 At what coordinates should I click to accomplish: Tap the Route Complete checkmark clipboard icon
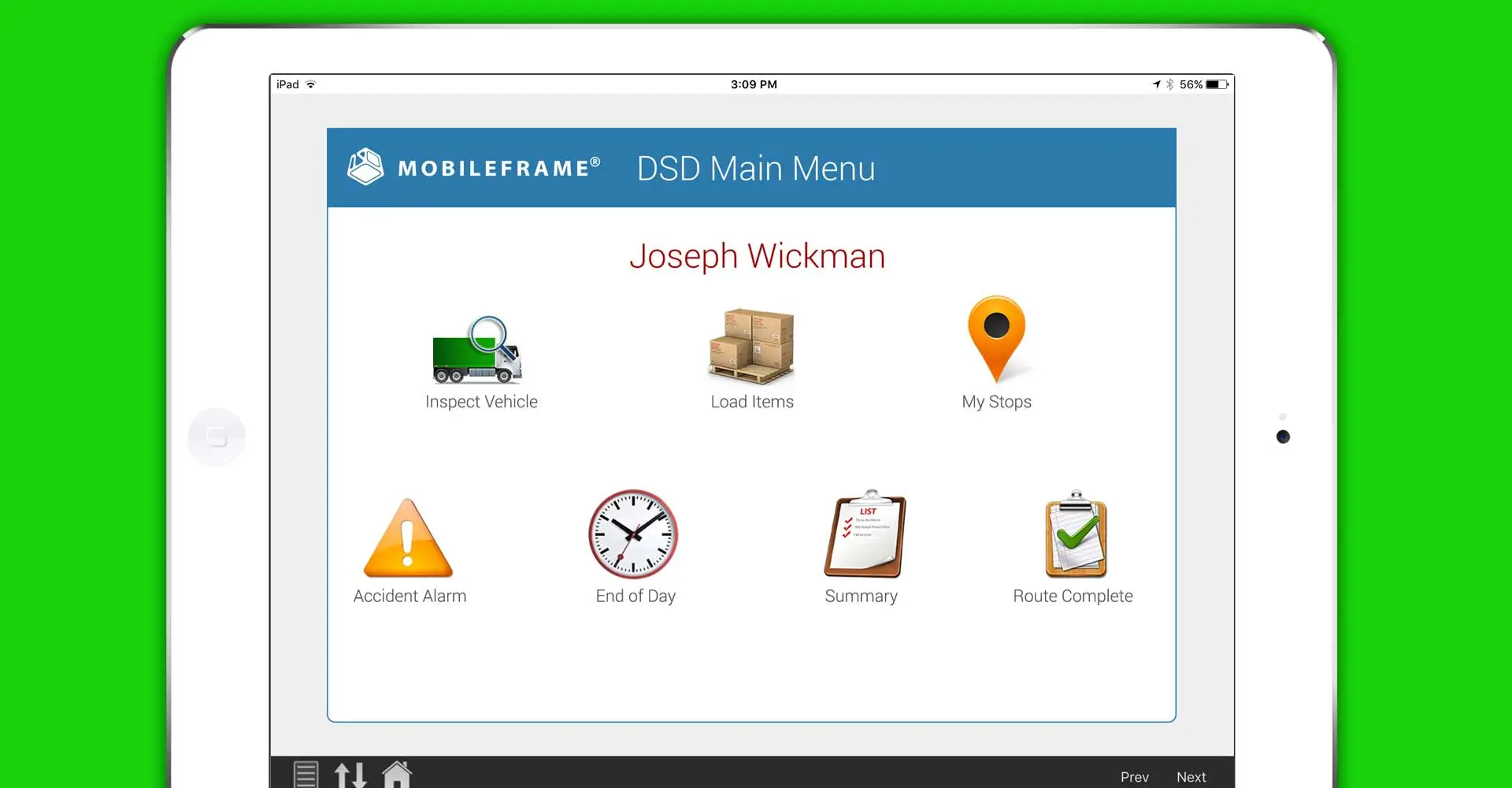(1077, 534)
